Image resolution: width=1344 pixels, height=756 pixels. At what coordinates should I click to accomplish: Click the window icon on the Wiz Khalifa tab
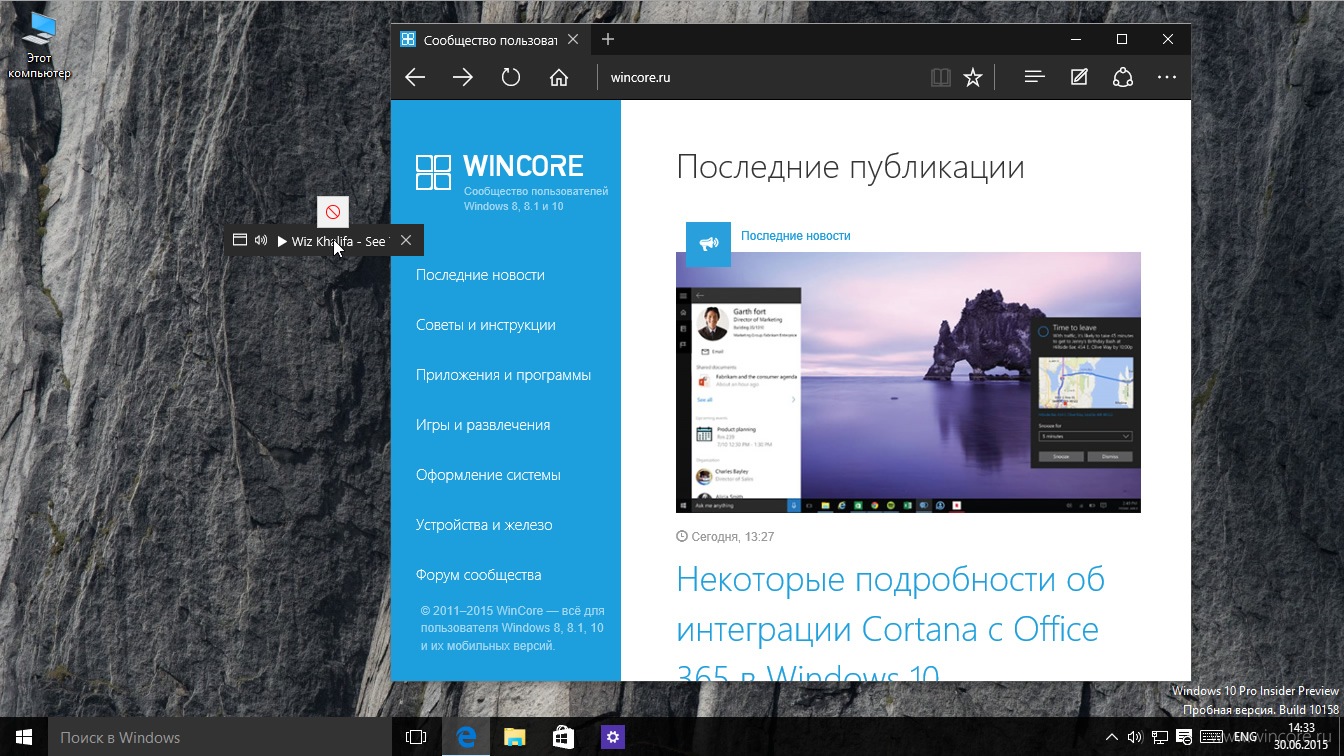pyautogui.click(x=240, y=240)
